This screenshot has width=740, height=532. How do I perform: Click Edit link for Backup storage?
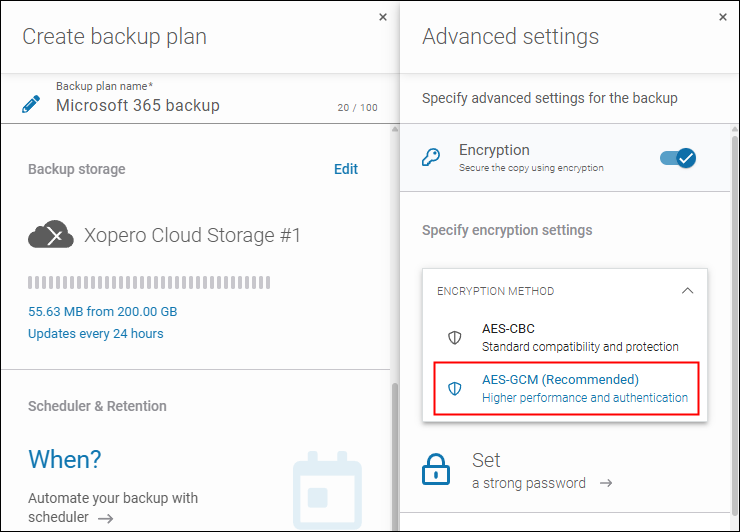tap(346, 169)
